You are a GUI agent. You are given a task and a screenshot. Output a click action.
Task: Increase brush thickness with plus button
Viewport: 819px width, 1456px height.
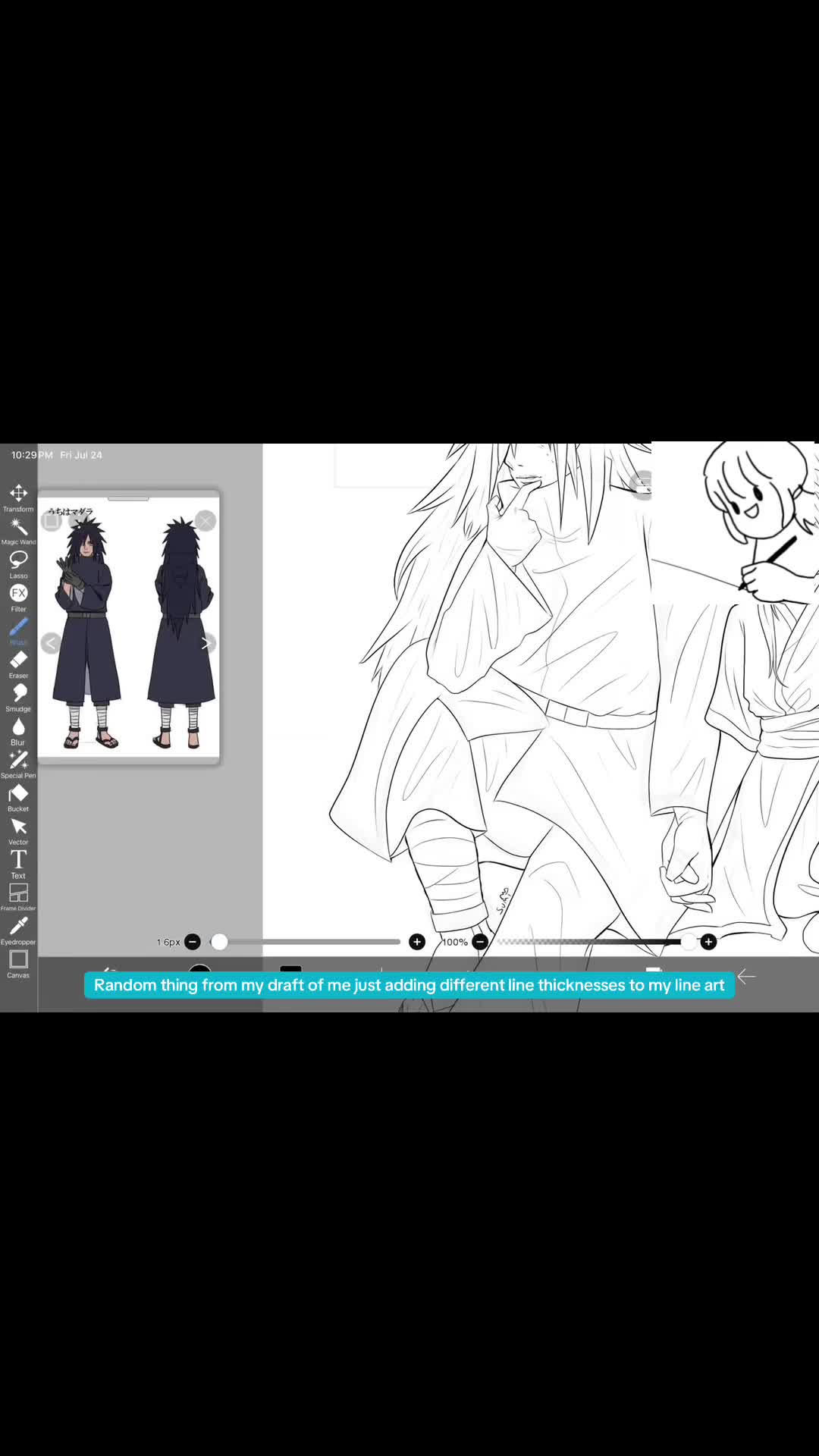pyautogui.click(x=417, y=942)
